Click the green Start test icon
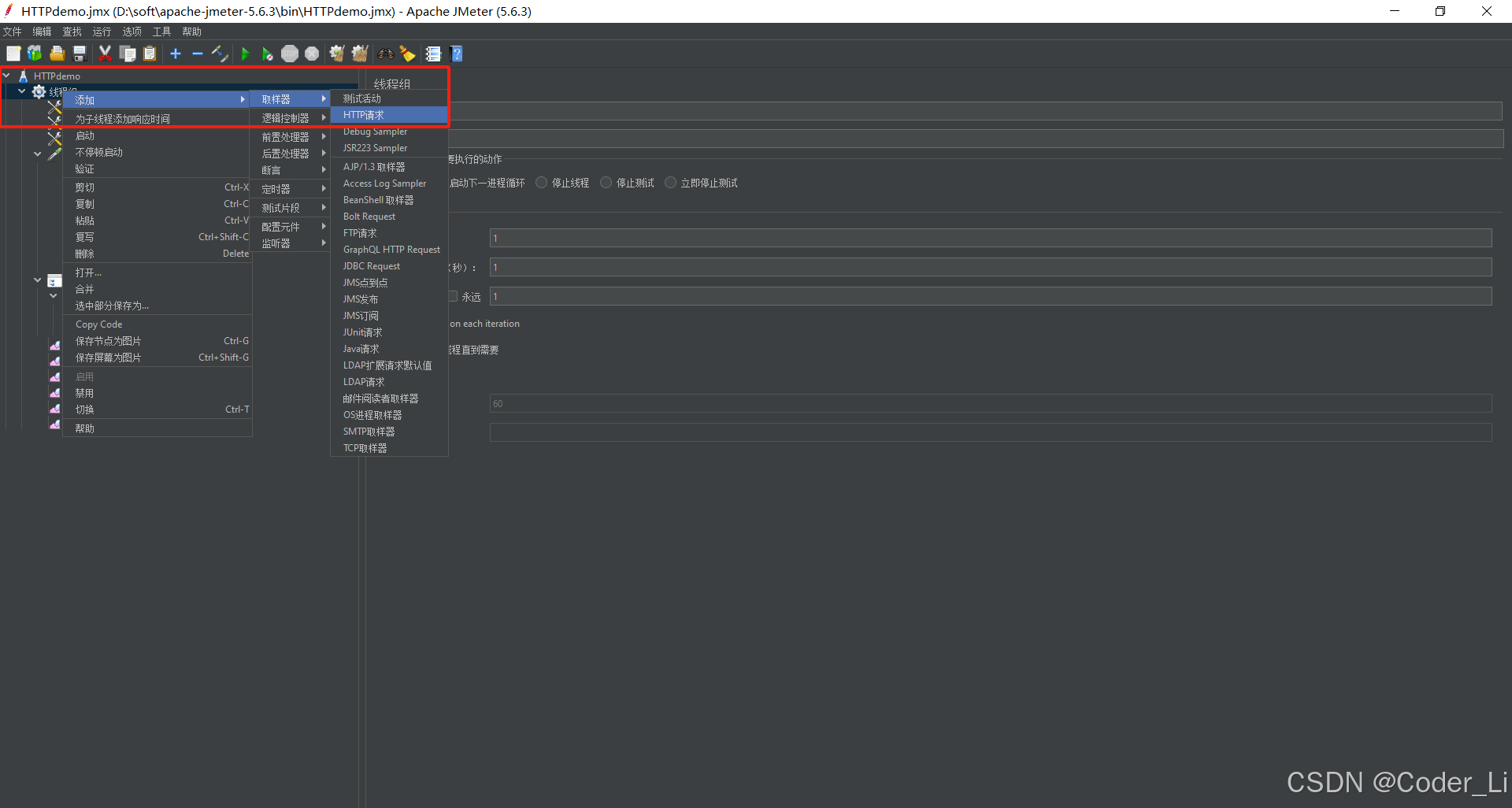The width and height of the screenshot is (1512, 808). click(x=246, y=54)
